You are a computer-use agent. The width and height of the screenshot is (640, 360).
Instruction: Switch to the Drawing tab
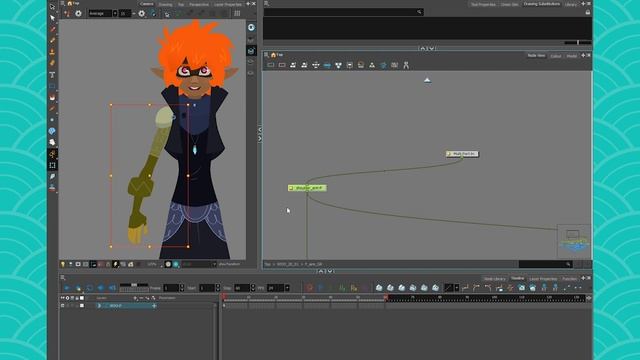(165, 4)
